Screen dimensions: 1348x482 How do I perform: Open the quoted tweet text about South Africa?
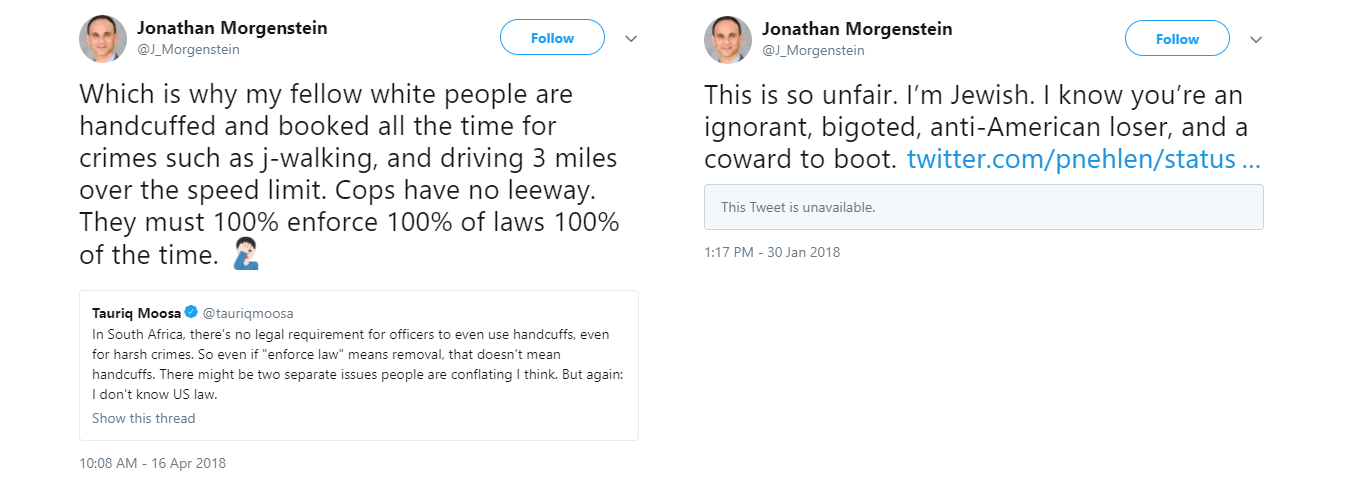pyautogui.click(x=358, y=363)
